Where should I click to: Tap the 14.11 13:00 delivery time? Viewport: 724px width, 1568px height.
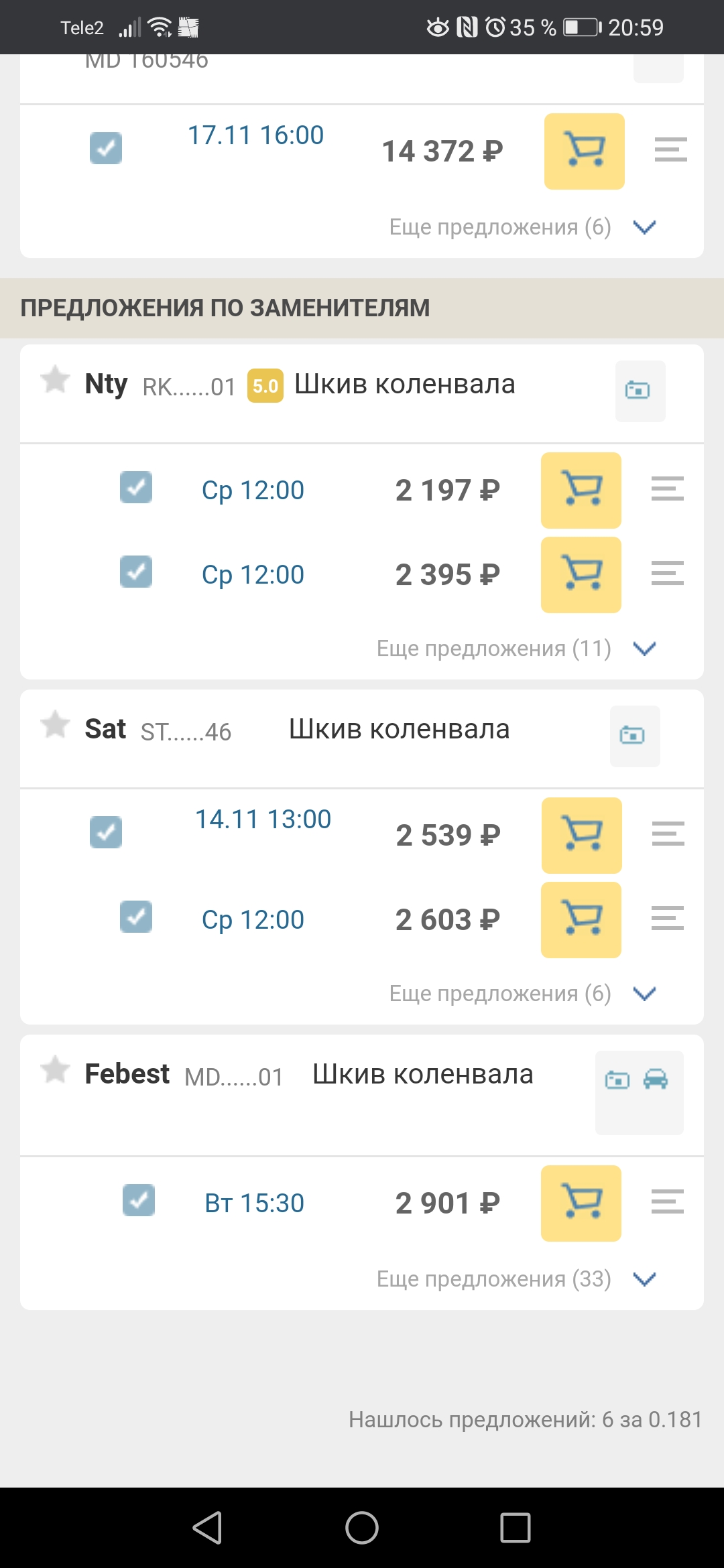(x=263, y=820)
